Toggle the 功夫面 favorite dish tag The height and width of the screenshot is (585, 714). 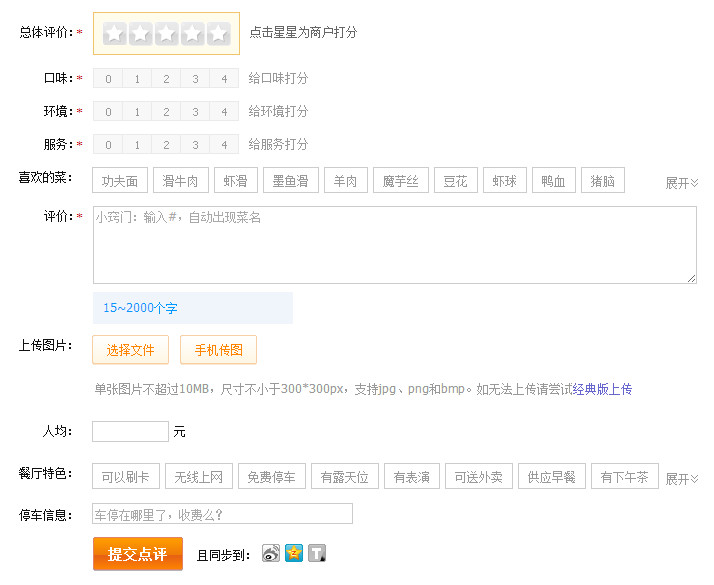tap(120, 181)
